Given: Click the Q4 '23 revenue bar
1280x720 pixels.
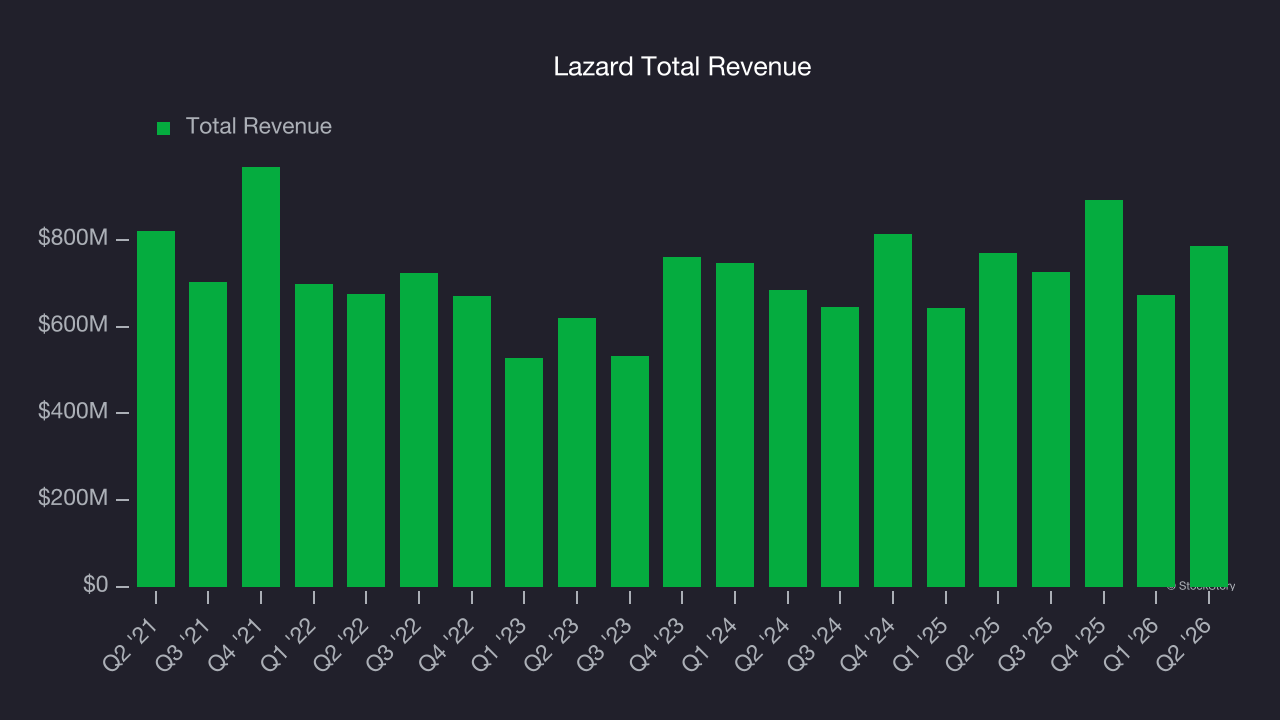Looking at the screenshot, I should pos(682,422).
